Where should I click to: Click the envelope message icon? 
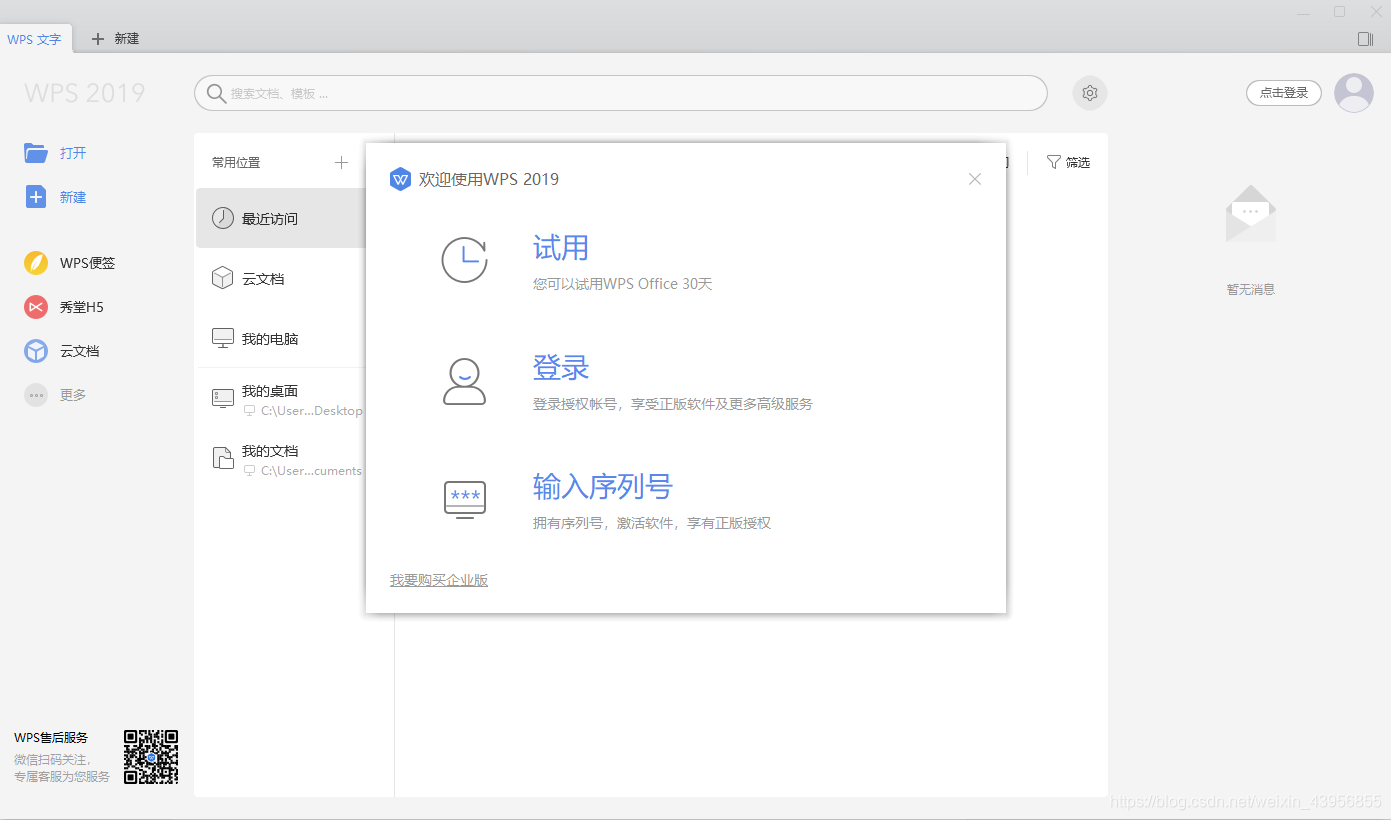click(x=1251, y=214)
